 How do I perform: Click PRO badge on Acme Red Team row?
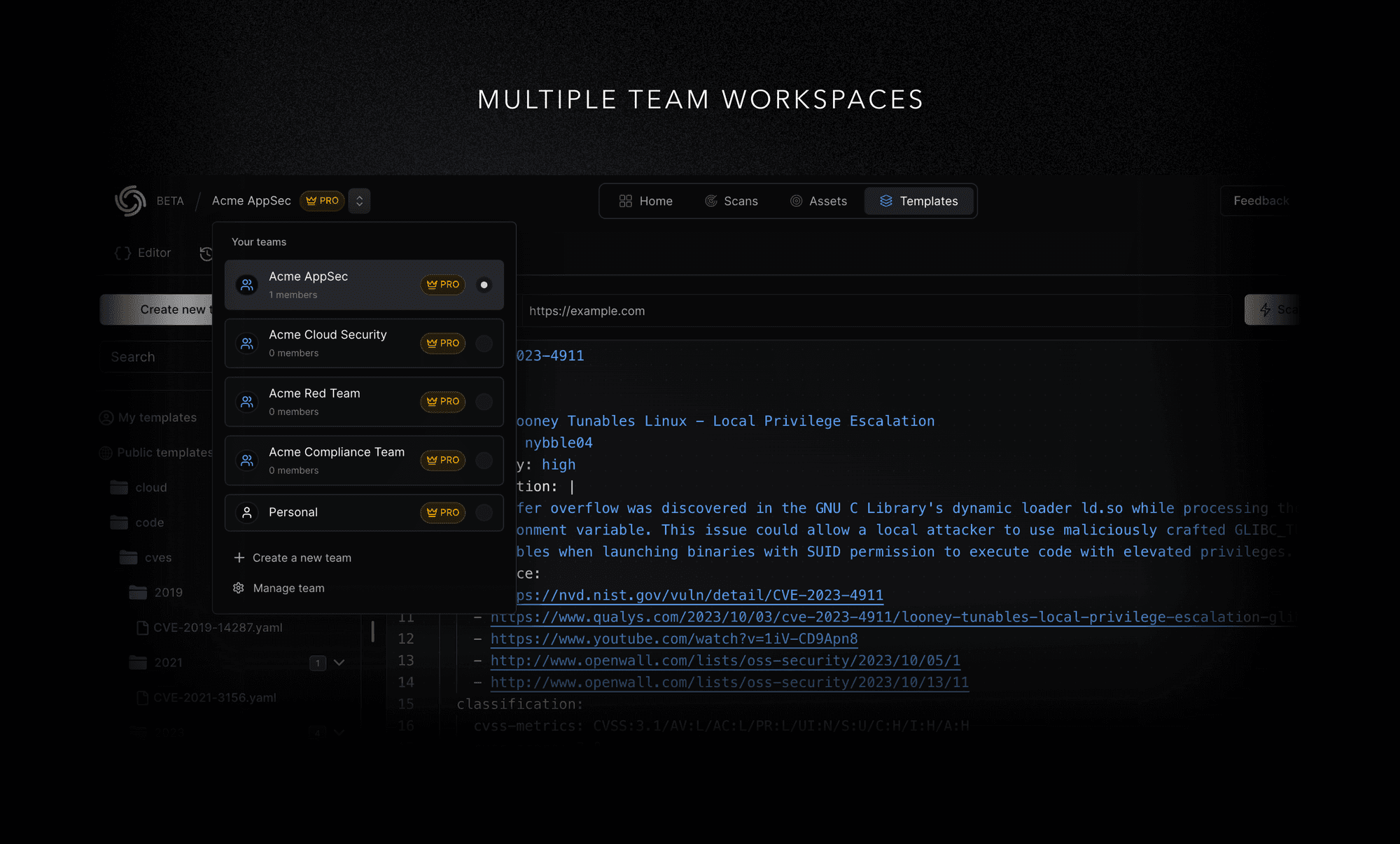pyautogui.click(x=443, y=402)
